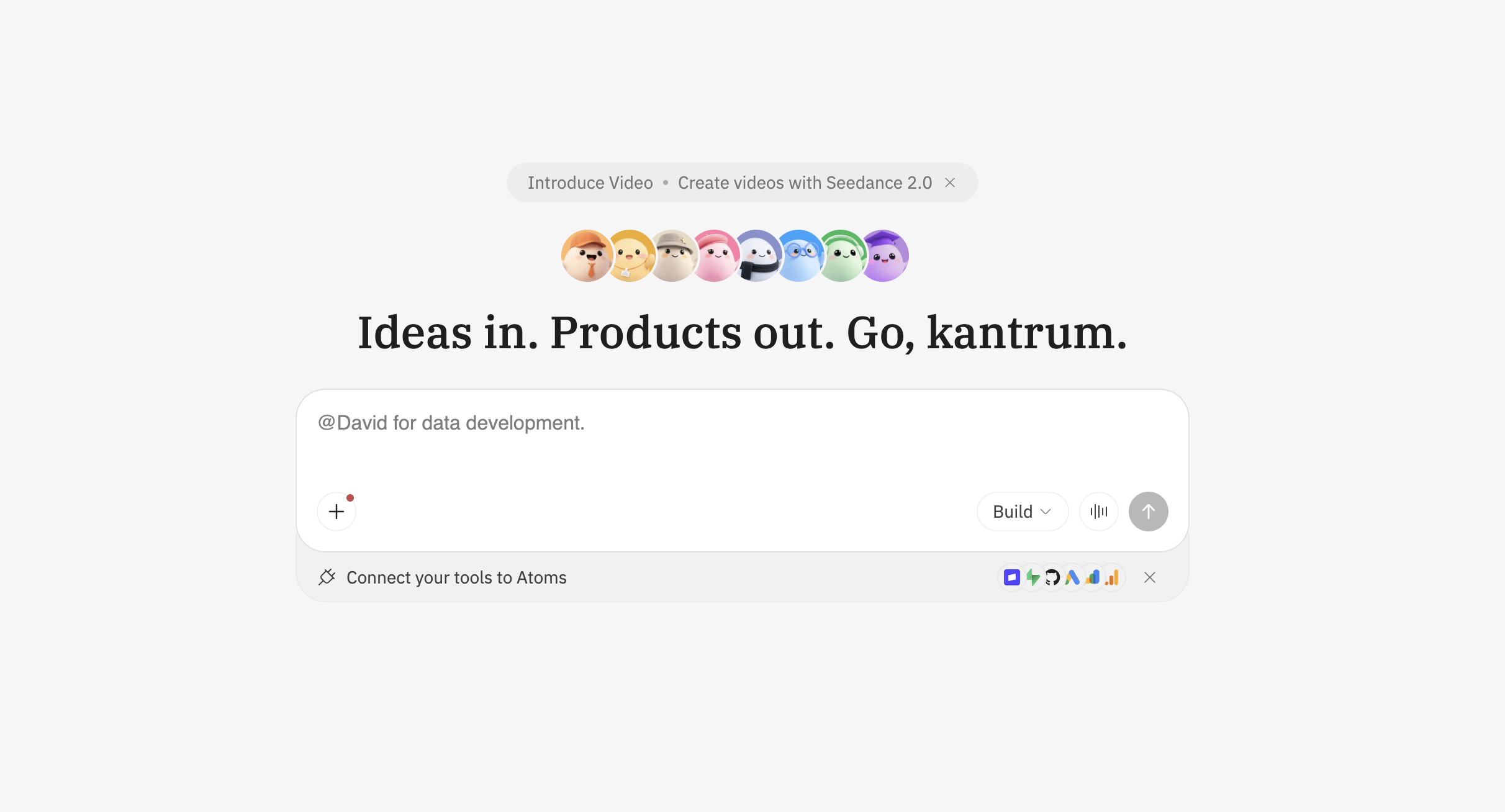Select the Google Analytics orange bars icon
The image size is (1505, 812).
tap(1112, 577)
